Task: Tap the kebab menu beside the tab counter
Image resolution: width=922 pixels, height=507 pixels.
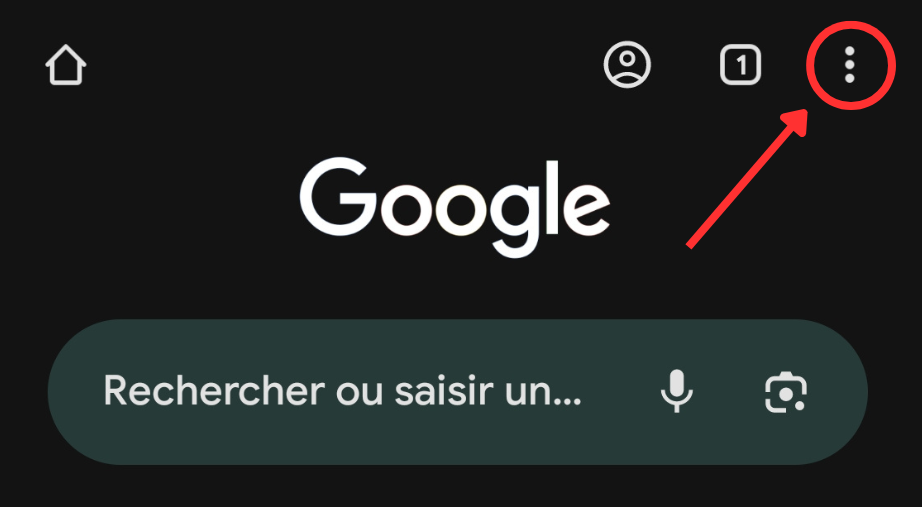Action: pos(849,65)
